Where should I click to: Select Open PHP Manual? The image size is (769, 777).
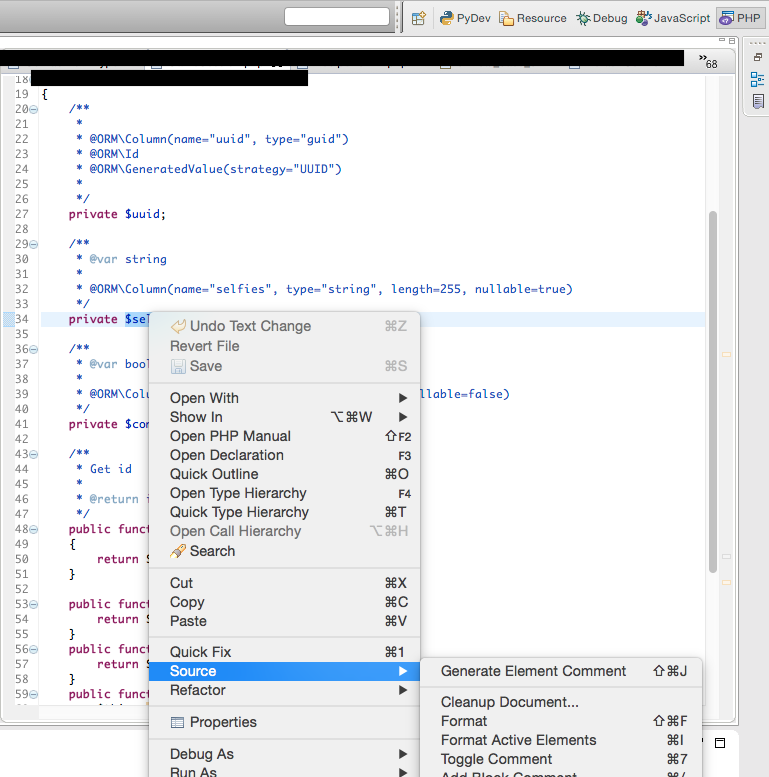point(284,436)
